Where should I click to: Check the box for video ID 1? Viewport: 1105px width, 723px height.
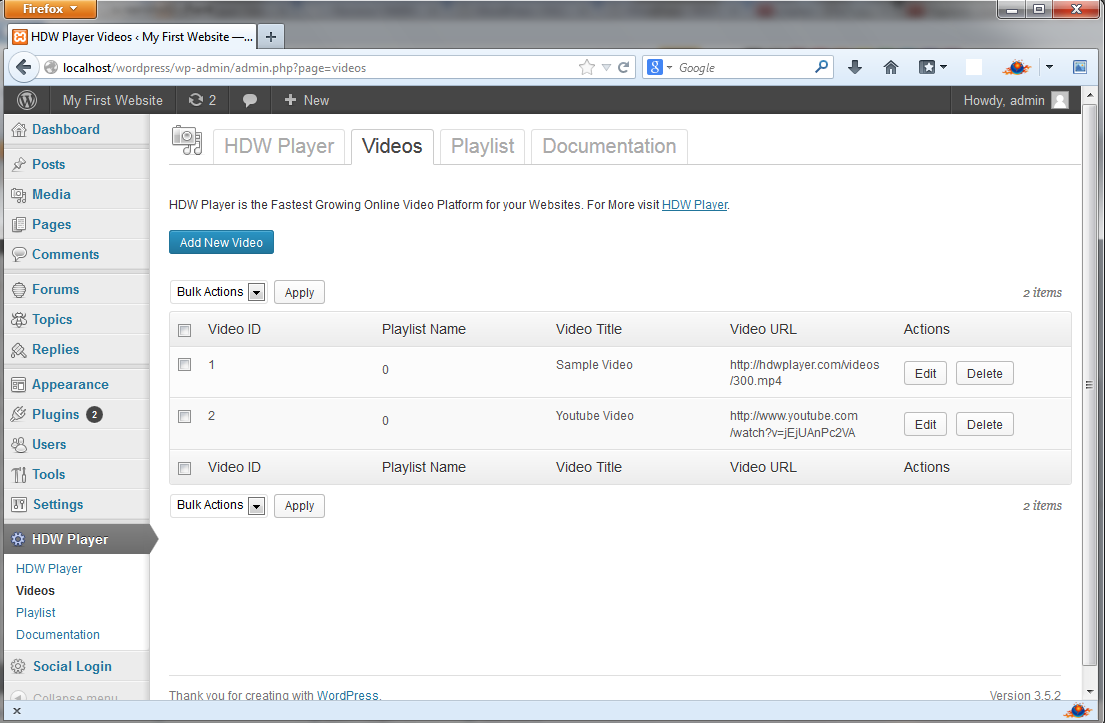185,364
